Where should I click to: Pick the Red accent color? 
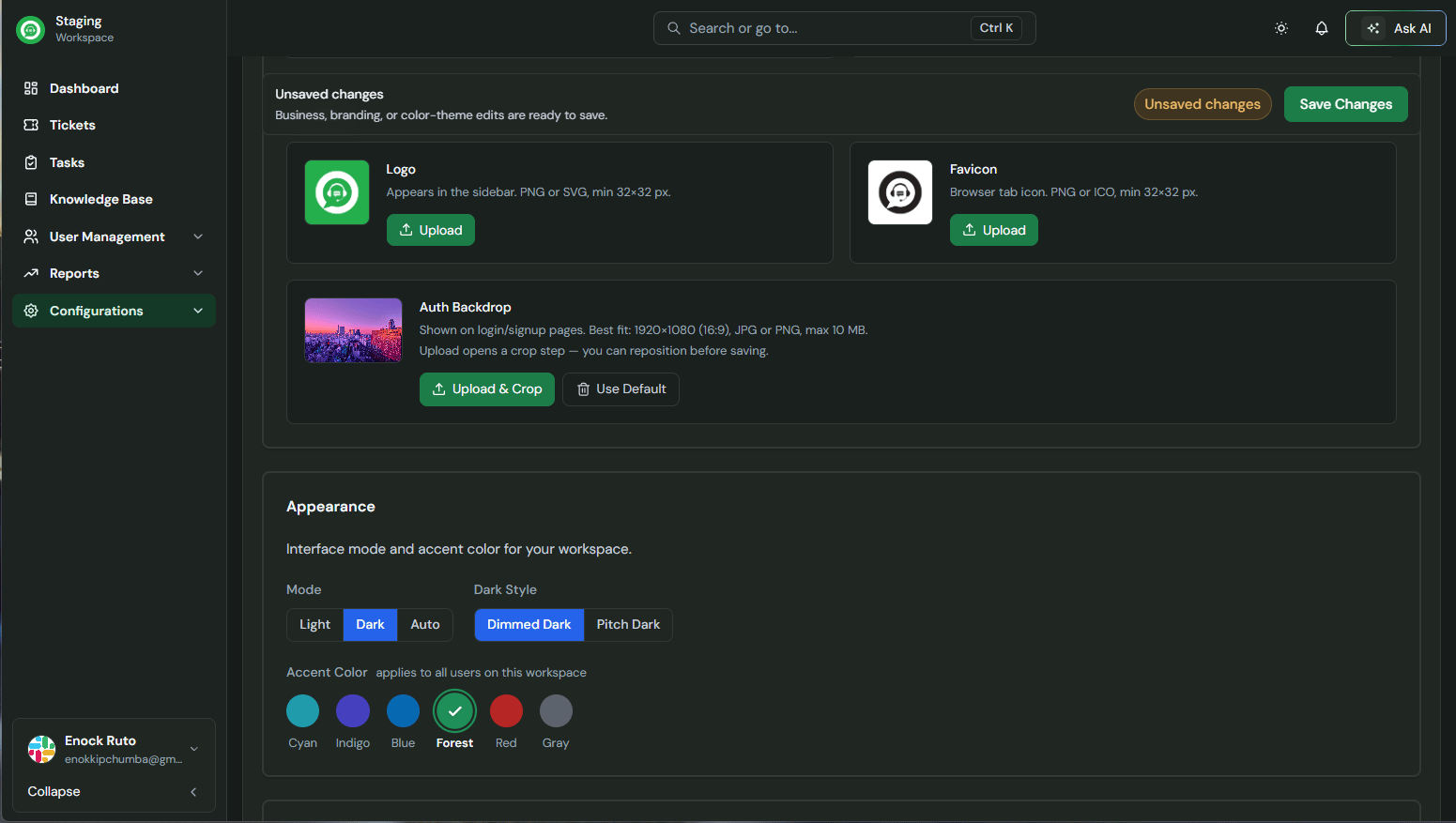coord(506,711)
